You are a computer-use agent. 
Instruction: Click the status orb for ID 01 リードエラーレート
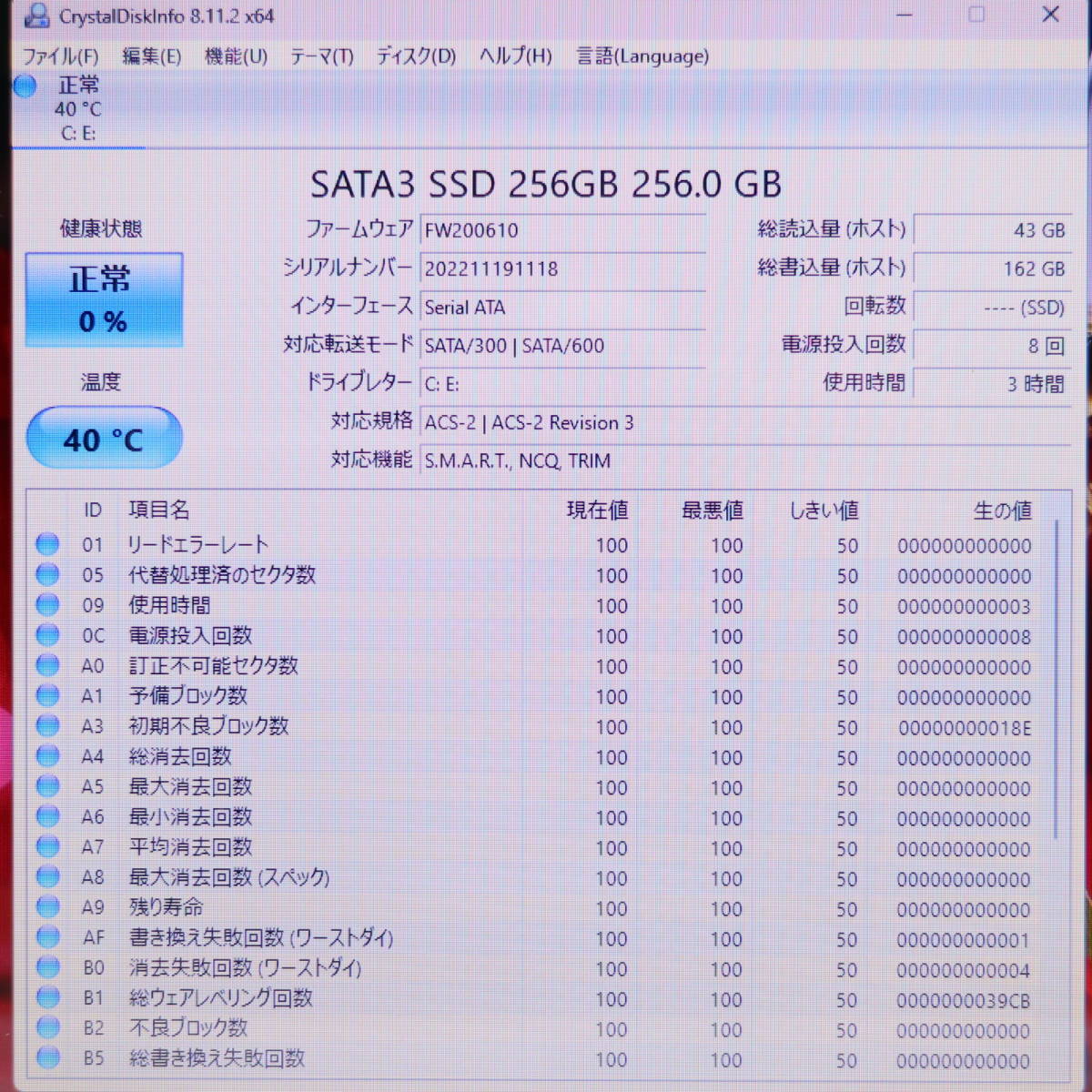tap(47, 544)
